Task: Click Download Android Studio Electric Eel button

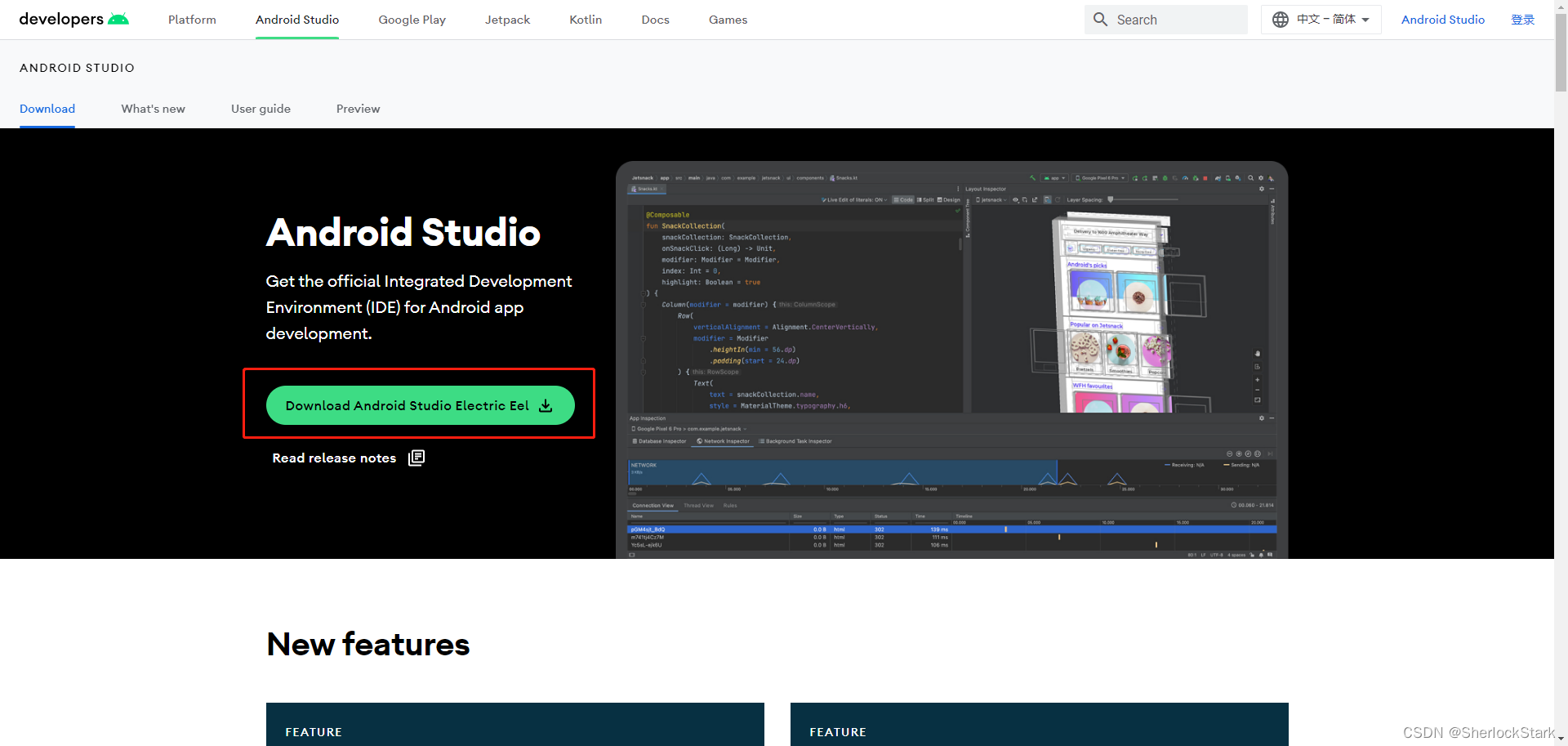Action: point(420,405)
